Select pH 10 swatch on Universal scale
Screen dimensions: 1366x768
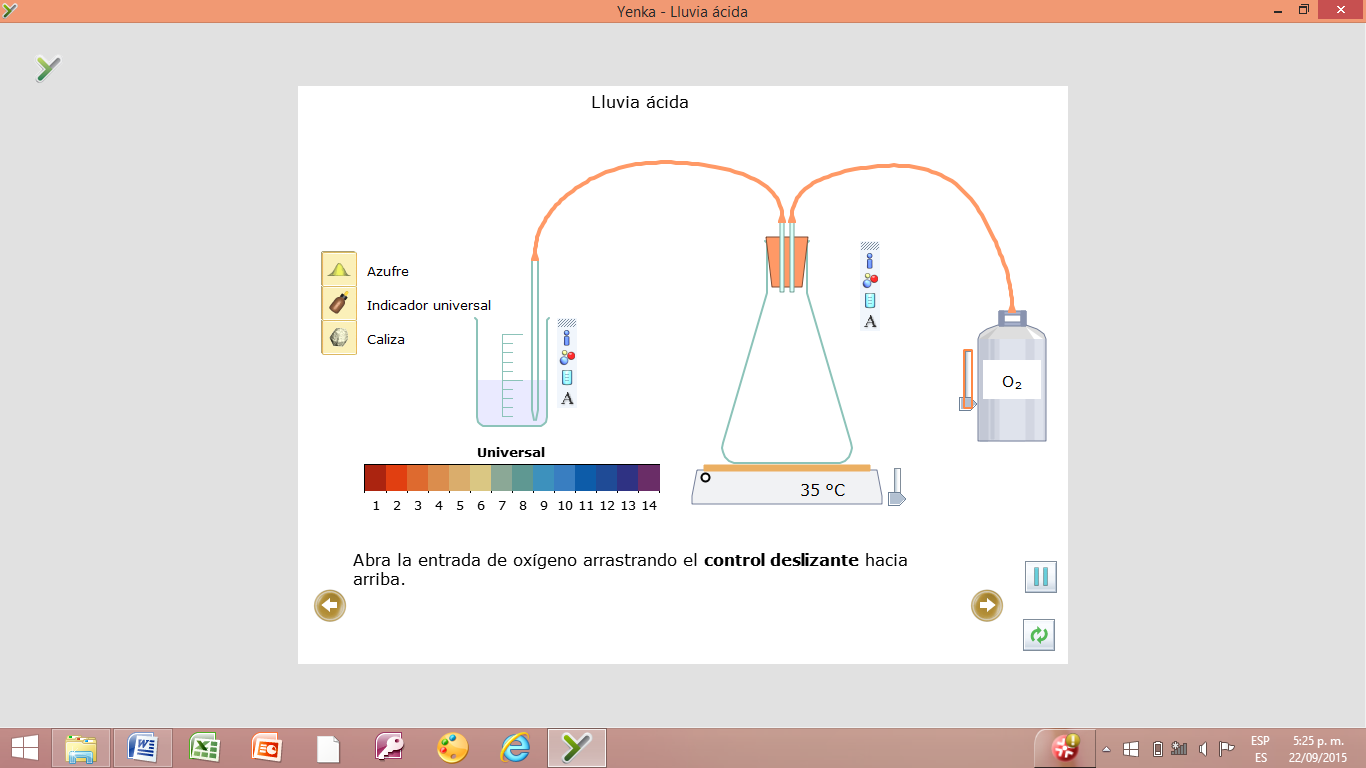(x=565, y=478)
